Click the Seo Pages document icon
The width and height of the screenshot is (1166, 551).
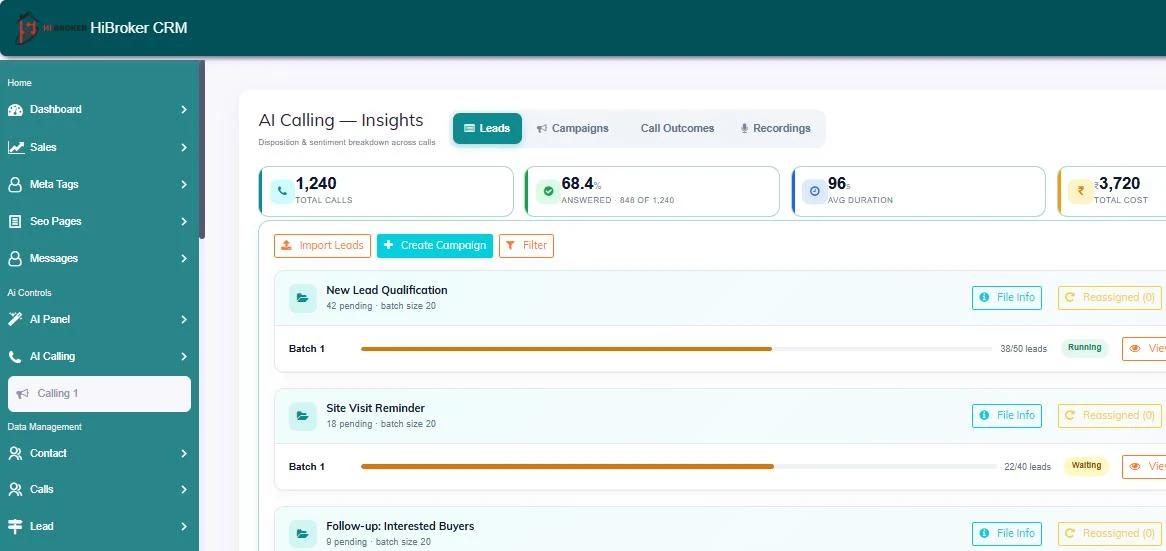15,222
